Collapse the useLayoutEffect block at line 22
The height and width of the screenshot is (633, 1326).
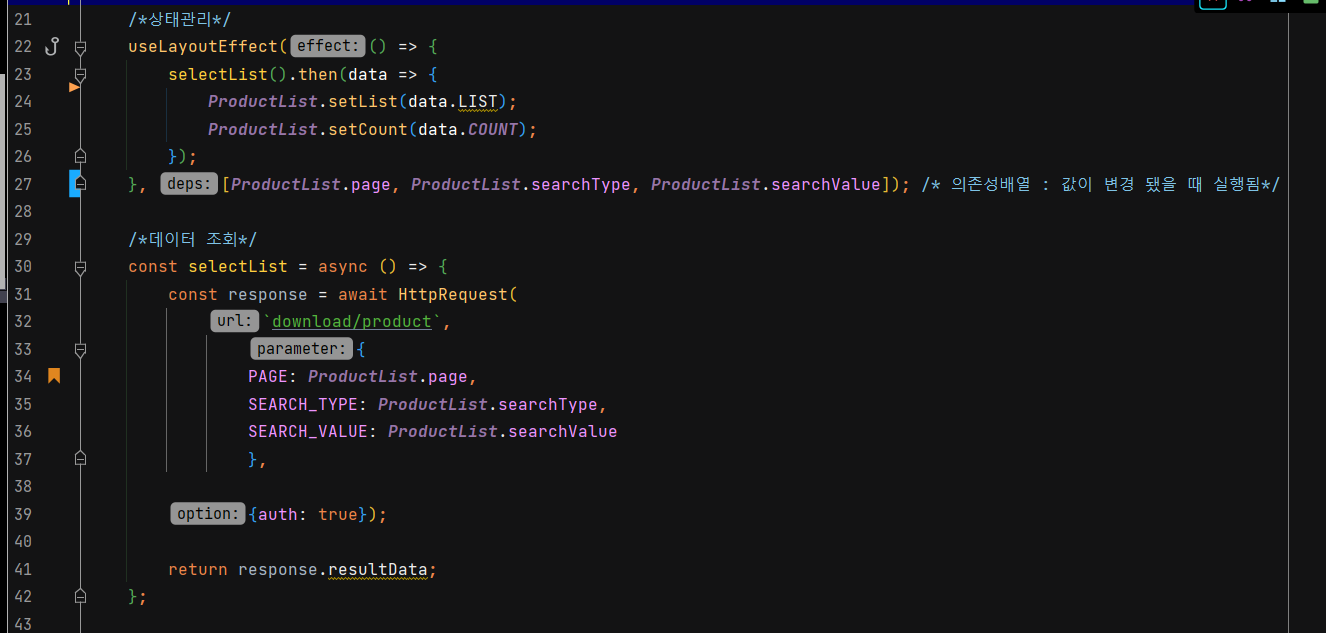(81, 47)
